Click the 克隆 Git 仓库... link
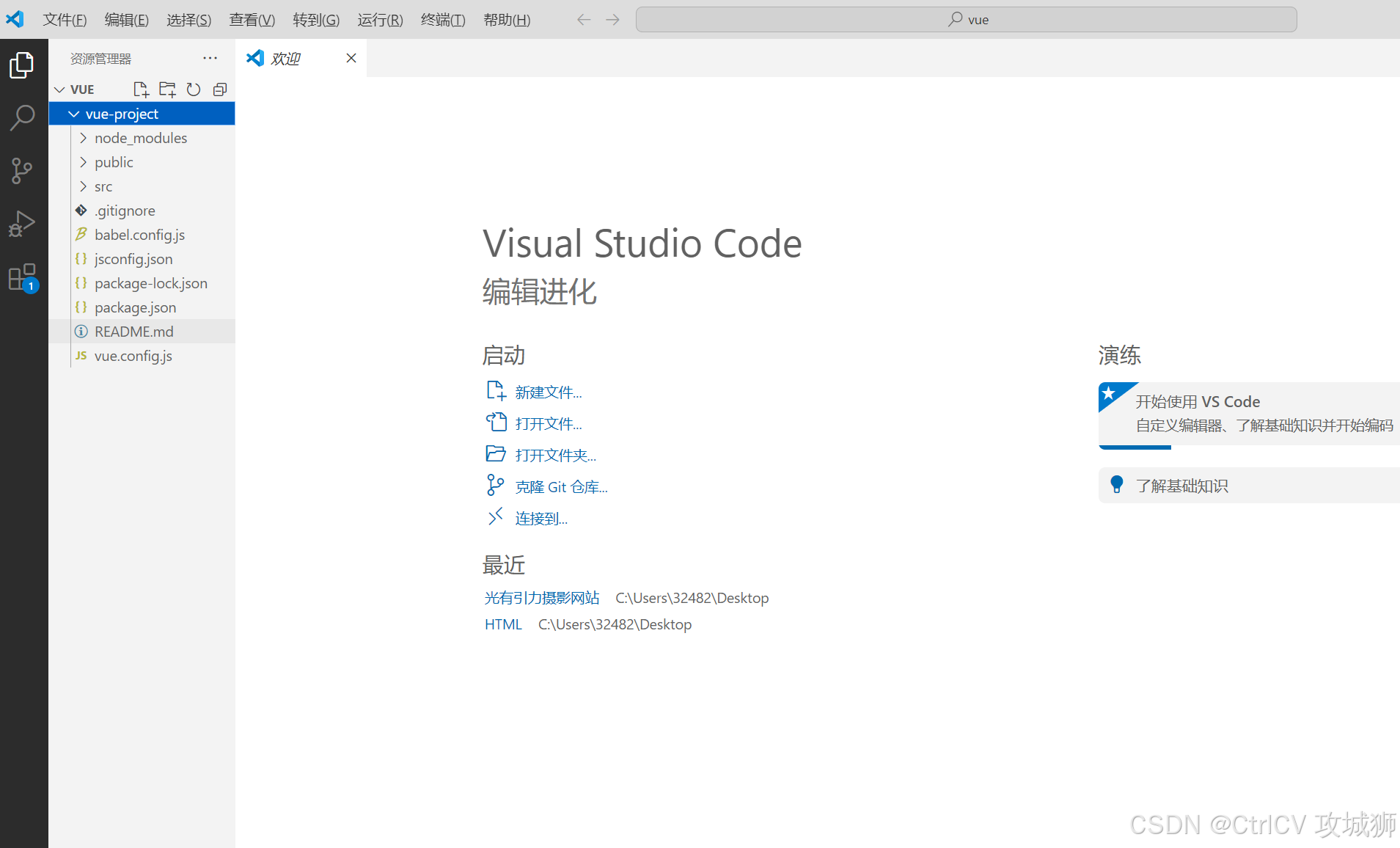Screen dimensions: 1400x848 click(562, 487)
